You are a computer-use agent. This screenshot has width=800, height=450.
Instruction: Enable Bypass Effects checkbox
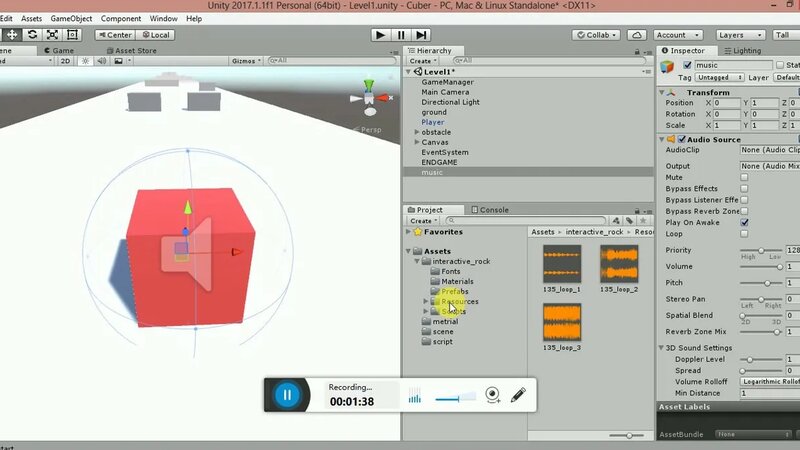[x=744, y=189]
